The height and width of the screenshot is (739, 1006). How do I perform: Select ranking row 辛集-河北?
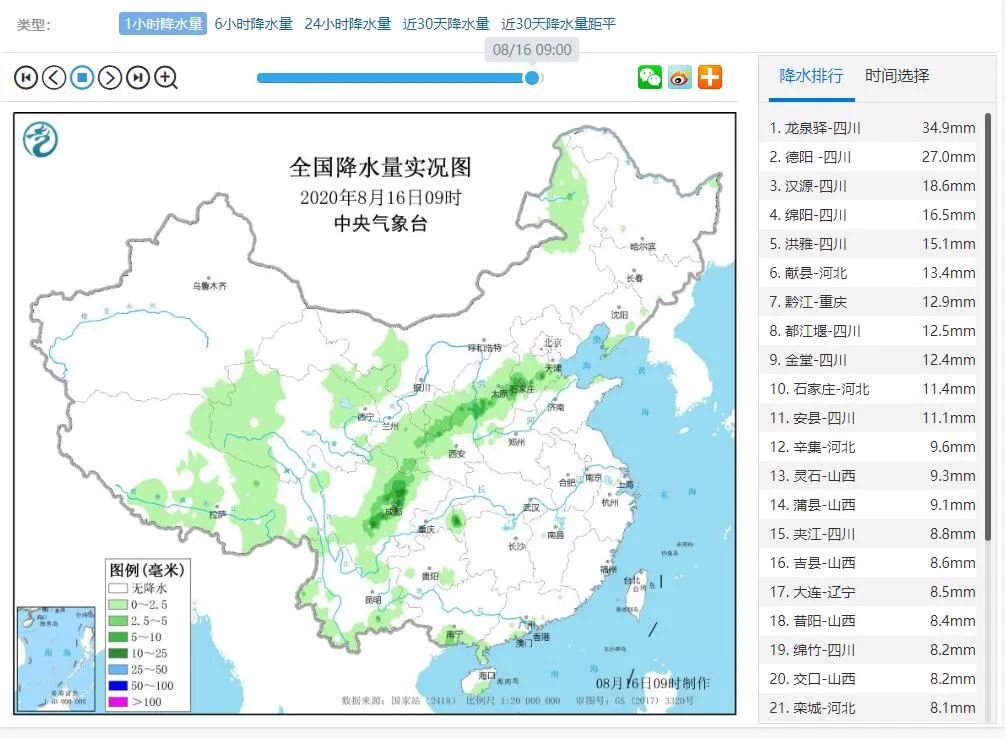coord(872,447)
